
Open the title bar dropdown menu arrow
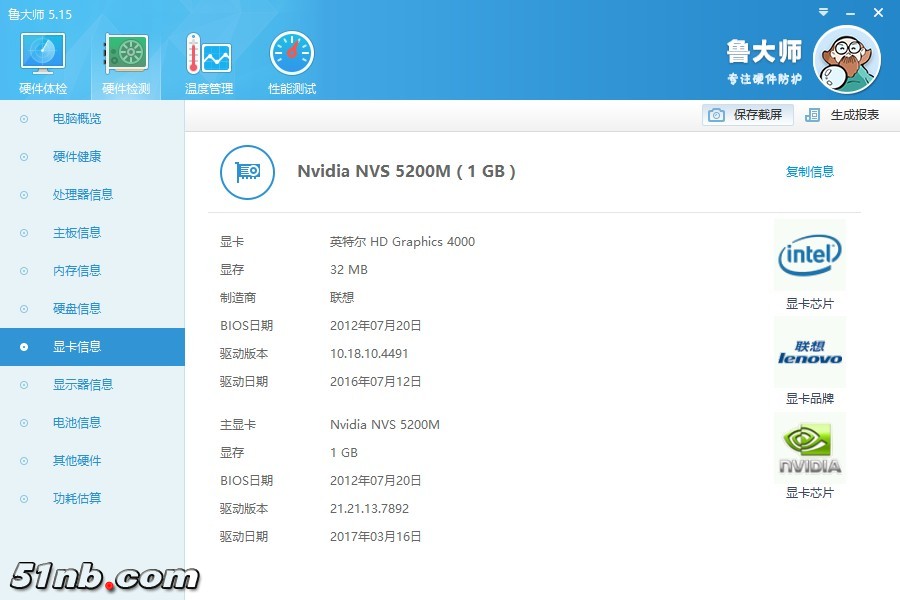[x=822, y=13]
